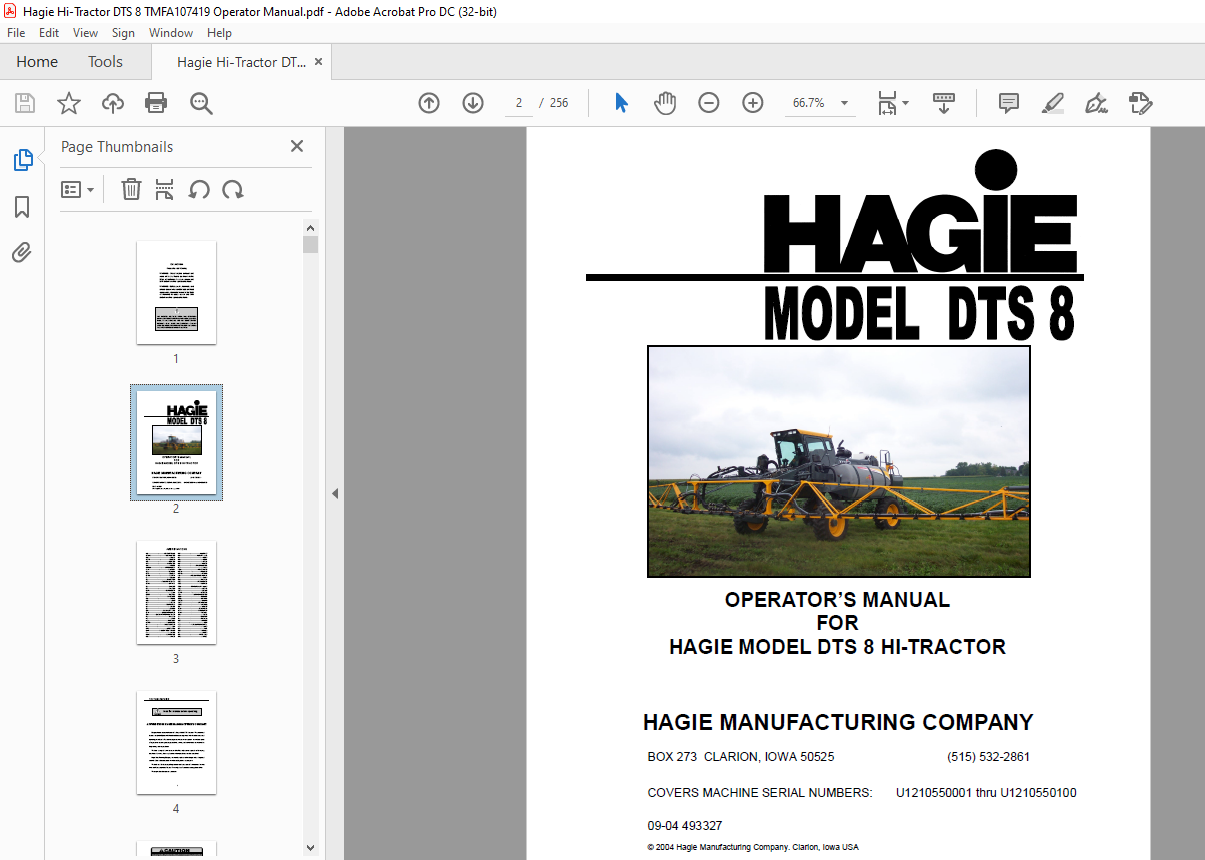
Task: Click the total page count 256
Action: [559, 103]
